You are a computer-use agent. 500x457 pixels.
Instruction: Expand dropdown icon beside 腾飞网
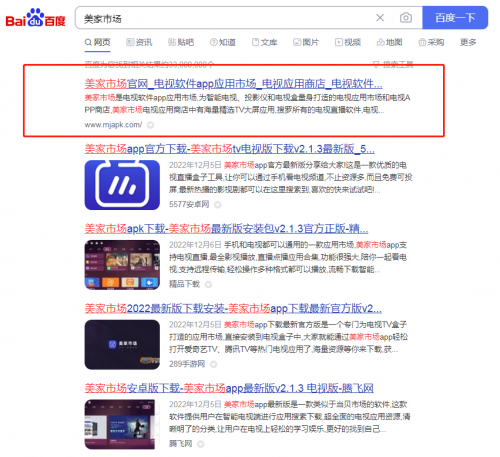tap(200, 444)
